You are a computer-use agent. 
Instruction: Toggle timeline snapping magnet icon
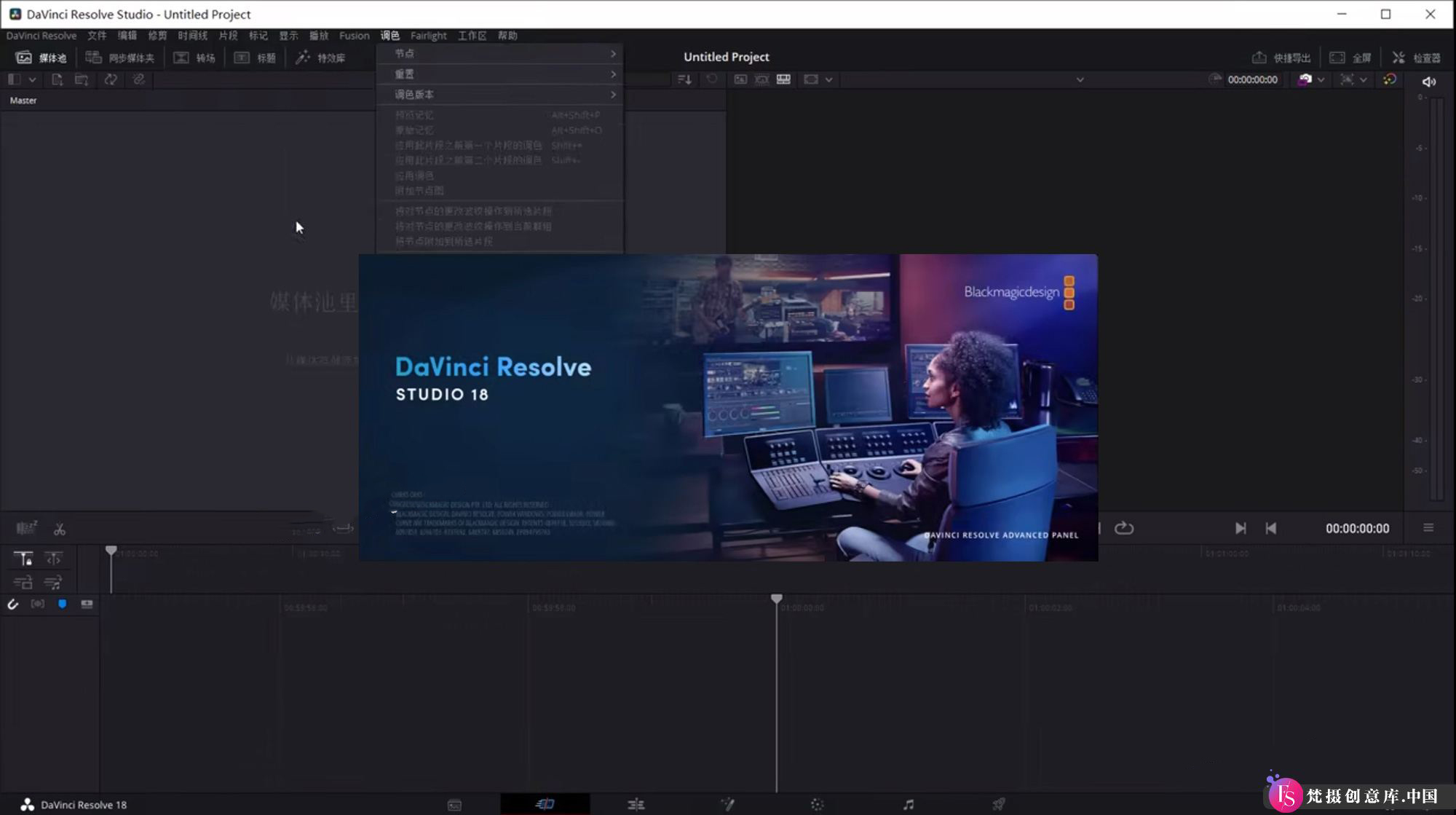pyautogui.click(x=12, y=604)
